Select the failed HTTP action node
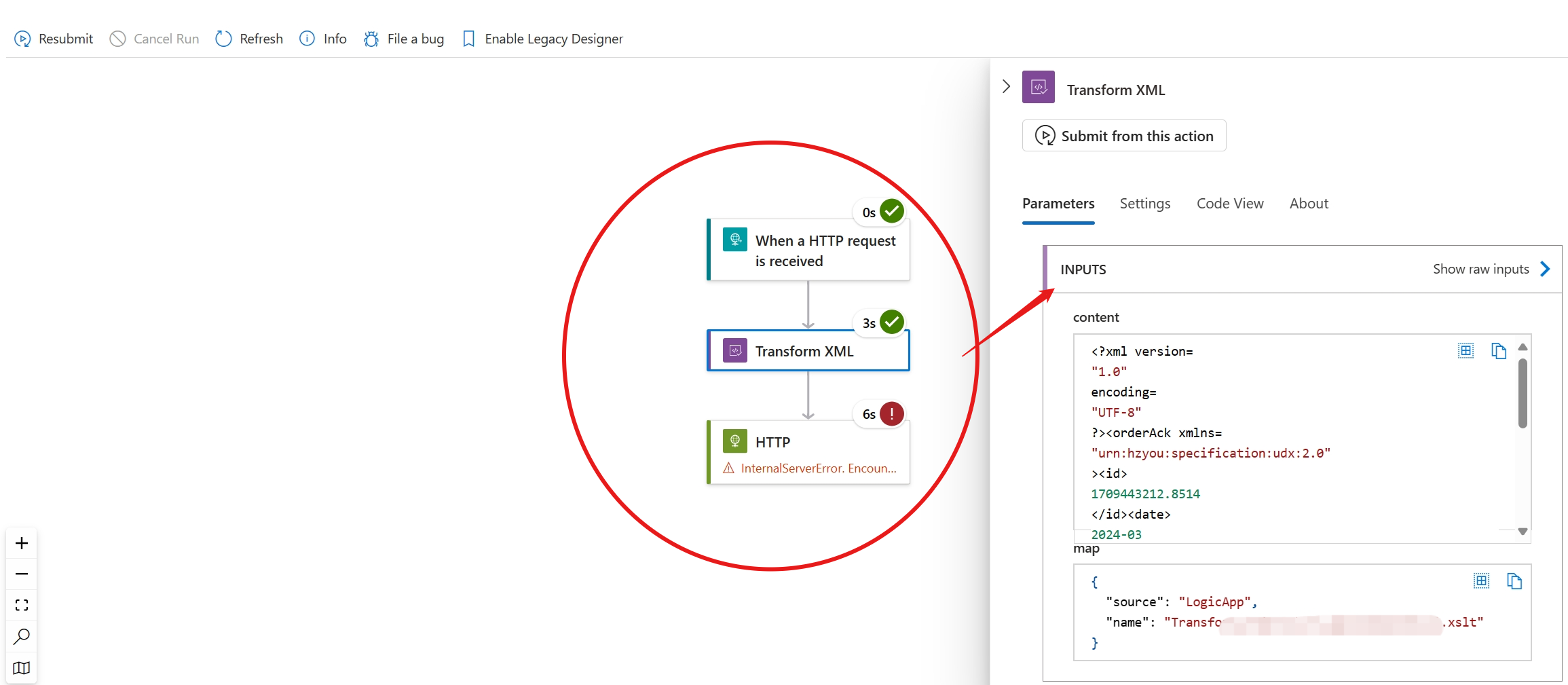 tap(808, 451)
